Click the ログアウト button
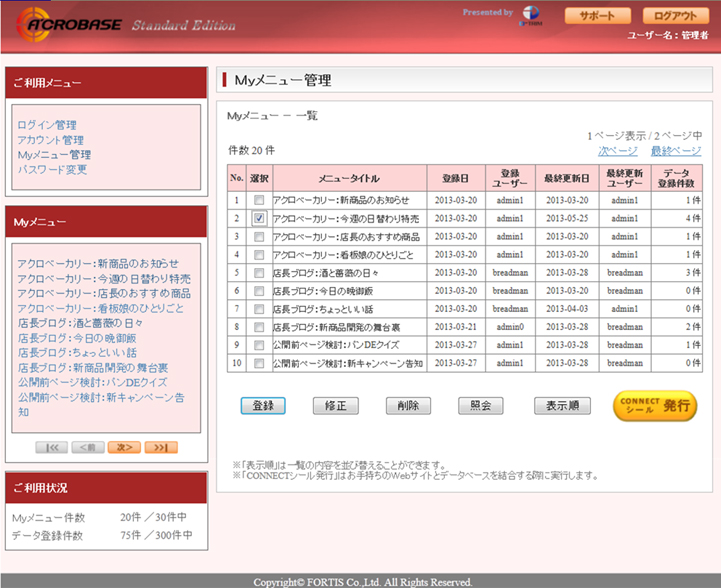The width and height of the screenshot is (721, 588). click(675, 16)
